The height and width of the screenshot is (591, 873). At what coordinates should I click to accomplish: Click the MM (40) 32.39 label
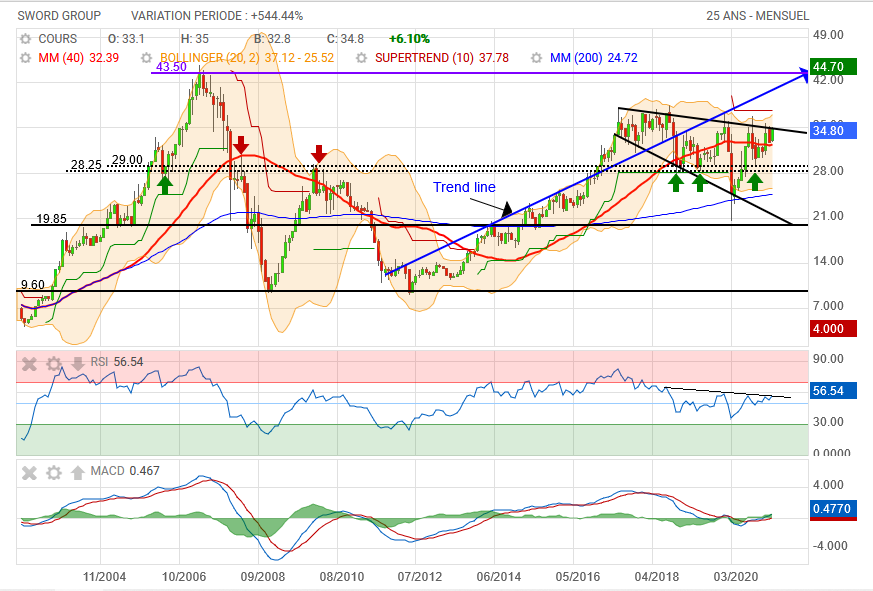79,58
